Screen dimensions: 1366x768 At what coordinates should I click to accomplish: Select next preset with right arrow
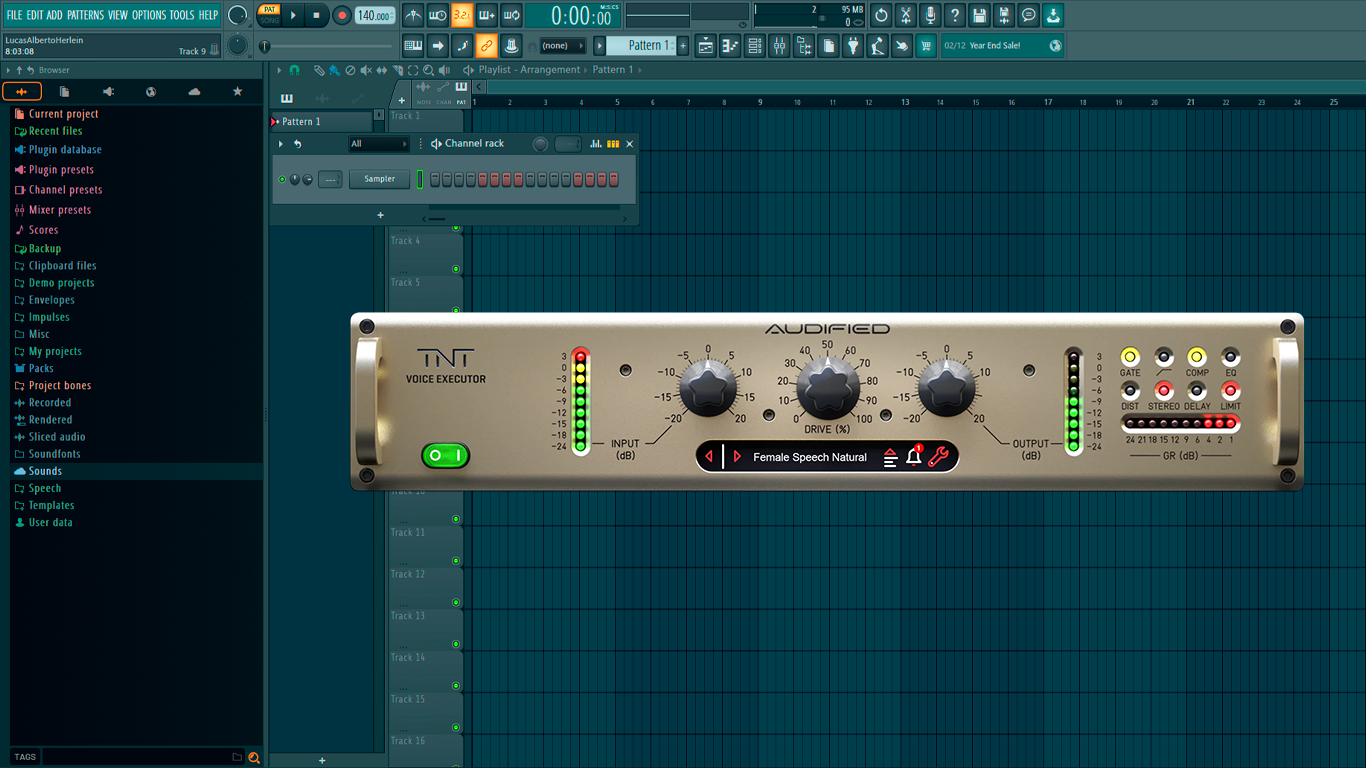click(737, 457)
